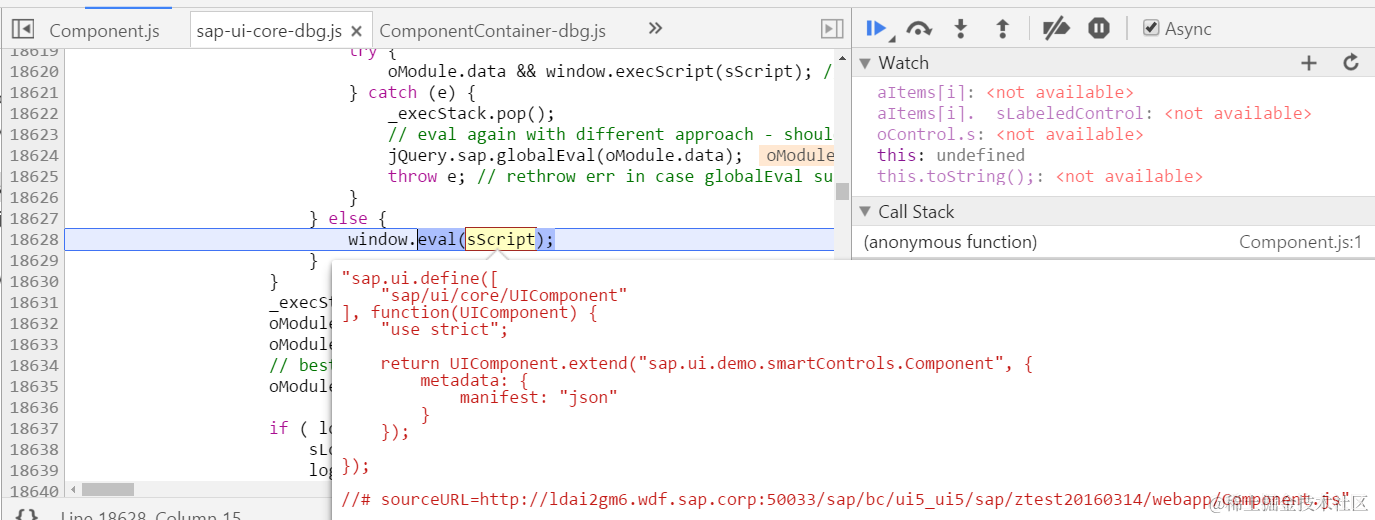The width and height of the screenshot is (1375, 520).
Task: Open Component.js:1 source location link
Action: click(1300, 242)
